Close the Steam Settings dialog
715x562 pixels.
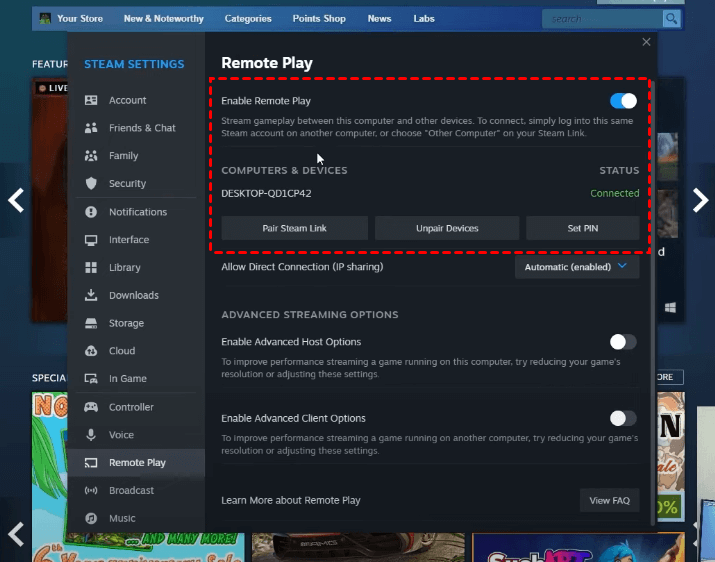(x=646, y=42)
